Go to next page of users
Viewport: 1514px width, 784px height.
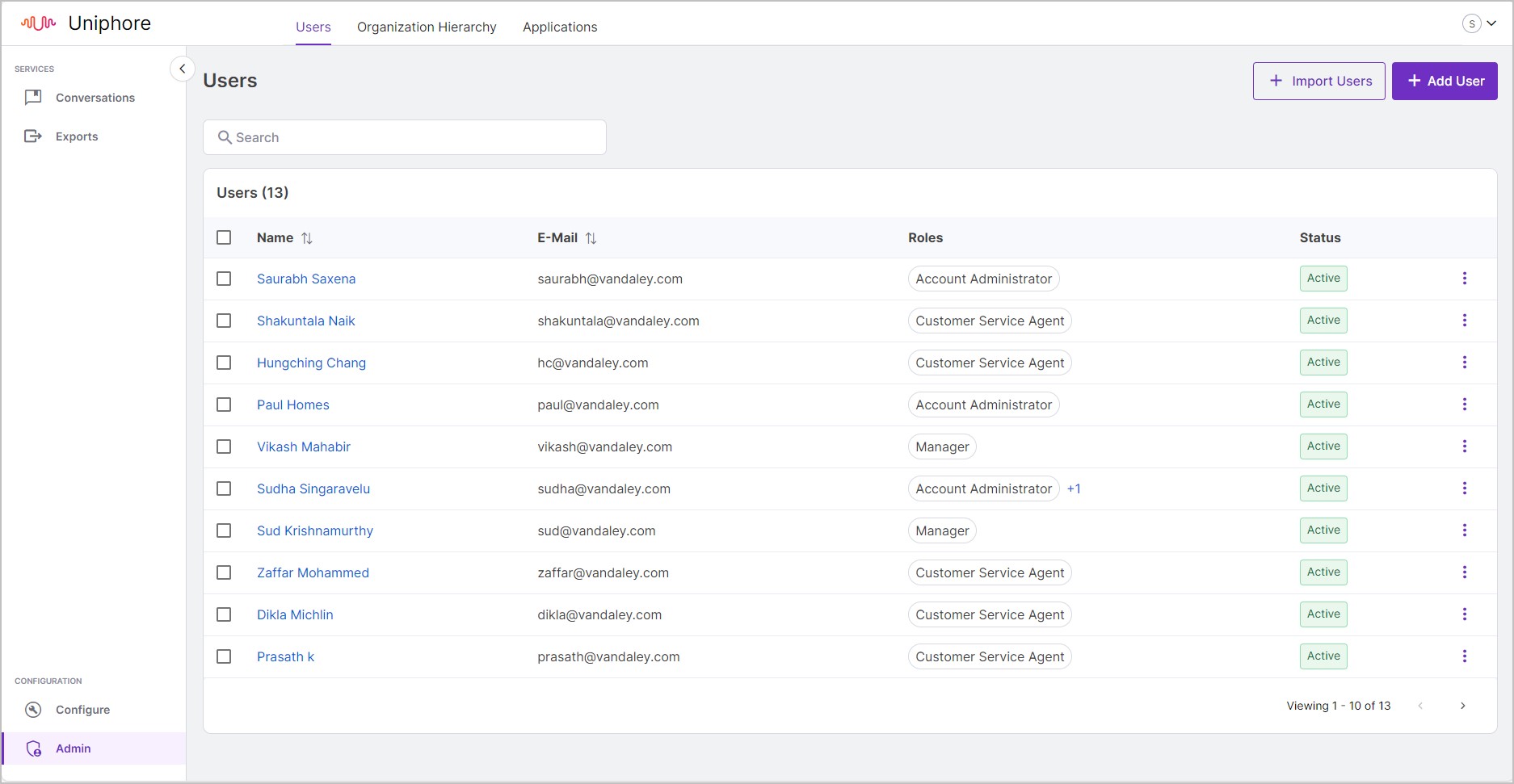(1462, 706)
